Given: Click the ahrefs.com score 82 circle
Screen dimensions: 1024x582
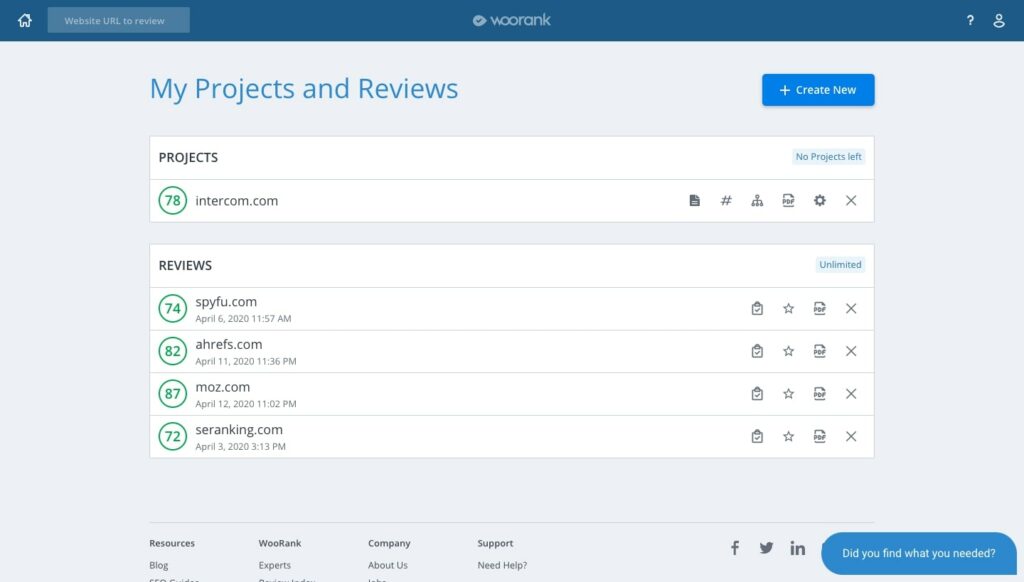Looking at the screenshot, I should tap(172, 351).
